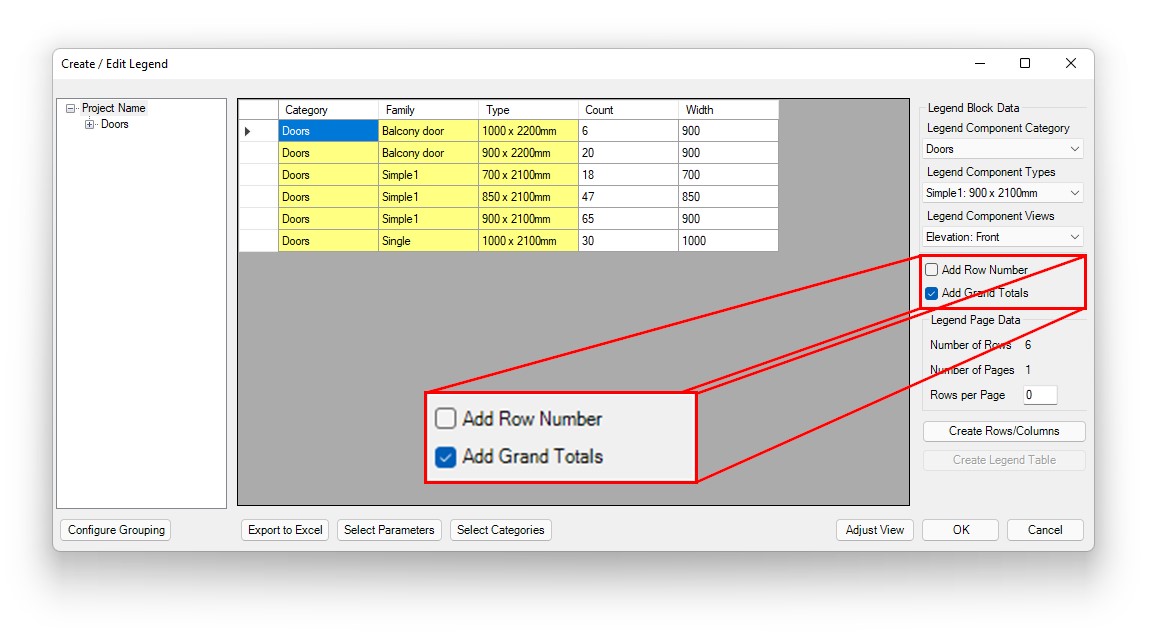Click the Count column header

pyautogui.click(x=628, y=110)
